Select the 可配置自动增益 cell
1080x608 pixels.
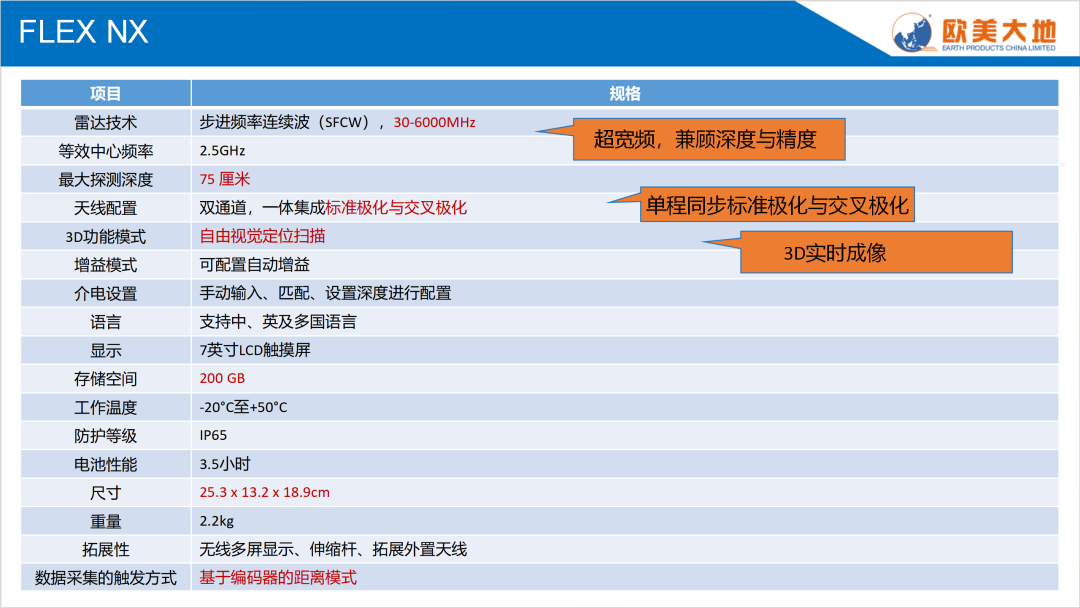(255, 265)
